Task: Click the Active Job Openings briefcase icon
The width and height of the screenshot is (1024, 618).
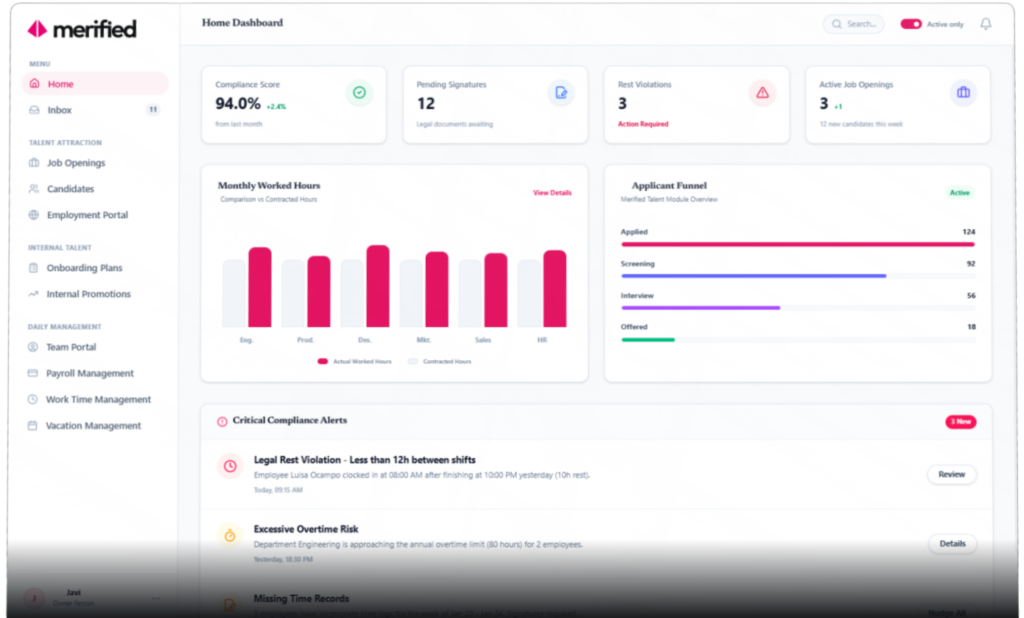Action: coord(963,93)
